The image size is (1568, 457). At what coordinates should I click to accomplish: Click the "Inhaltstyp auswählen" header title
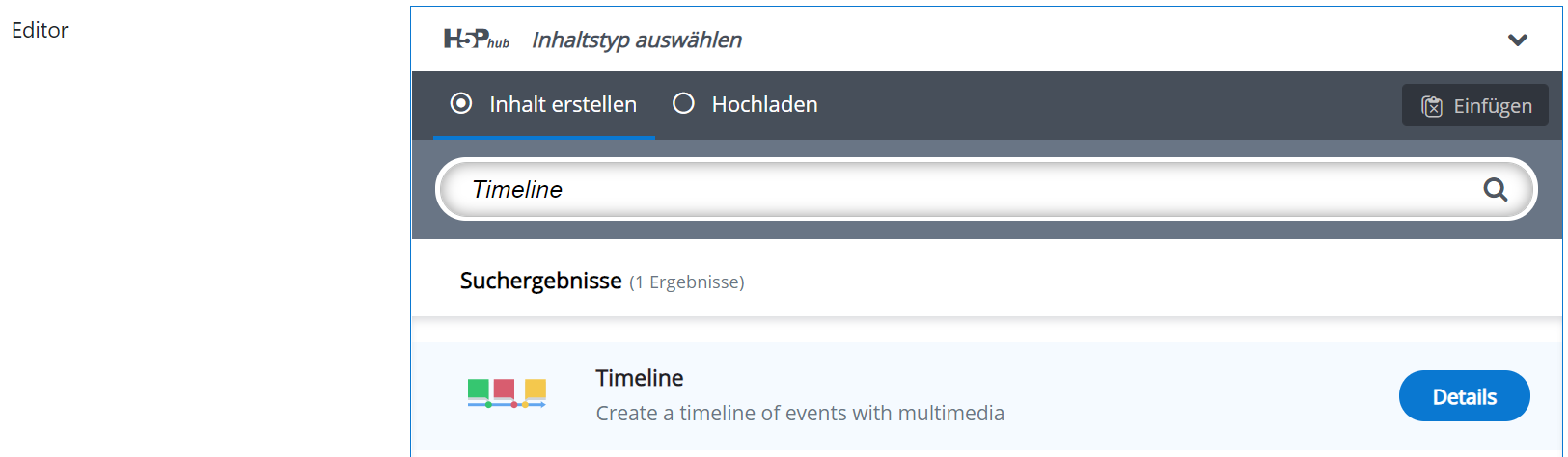point(637,40)
